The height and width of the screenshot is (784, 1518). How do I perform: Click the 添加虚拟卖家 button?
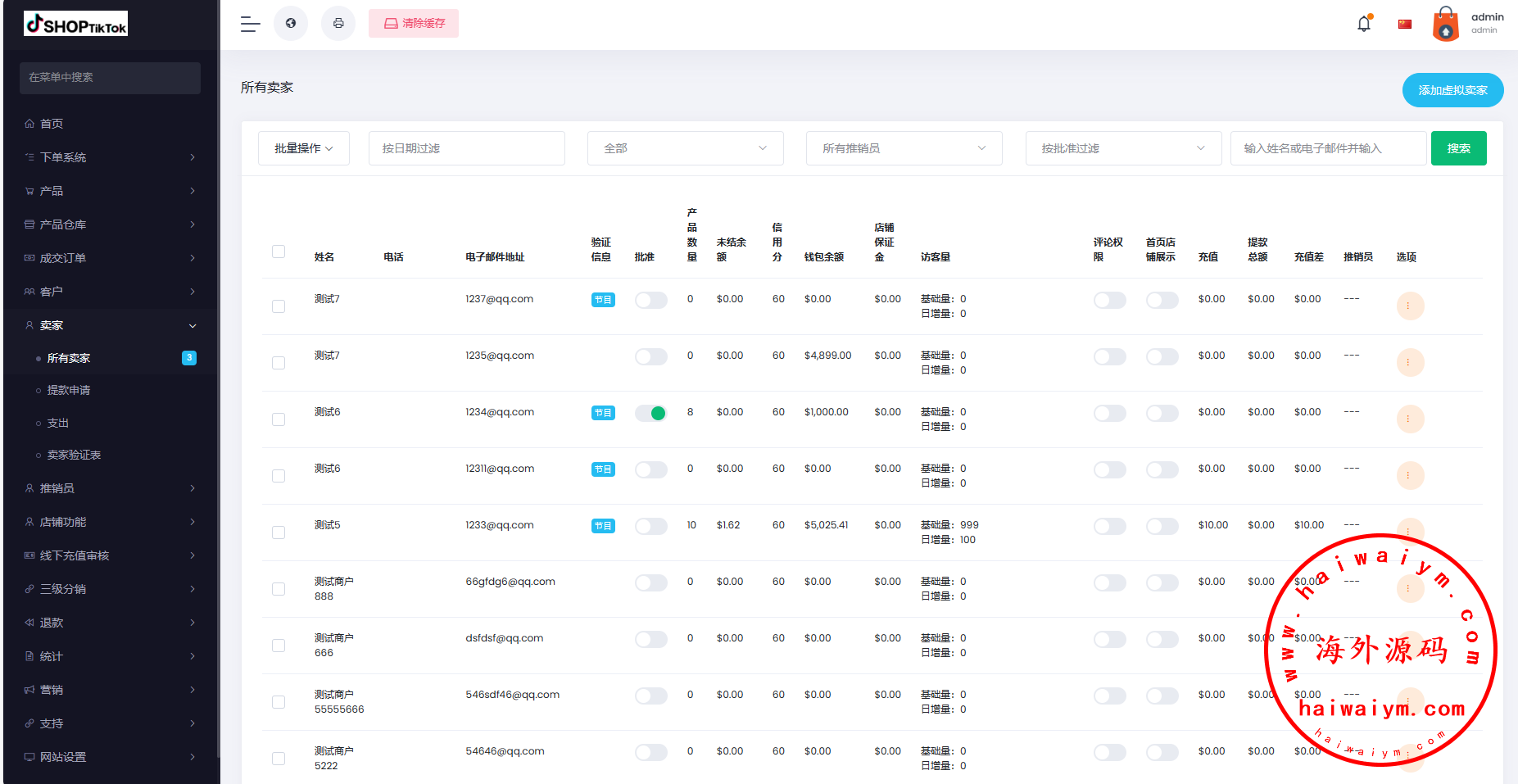pos(1452,90)
